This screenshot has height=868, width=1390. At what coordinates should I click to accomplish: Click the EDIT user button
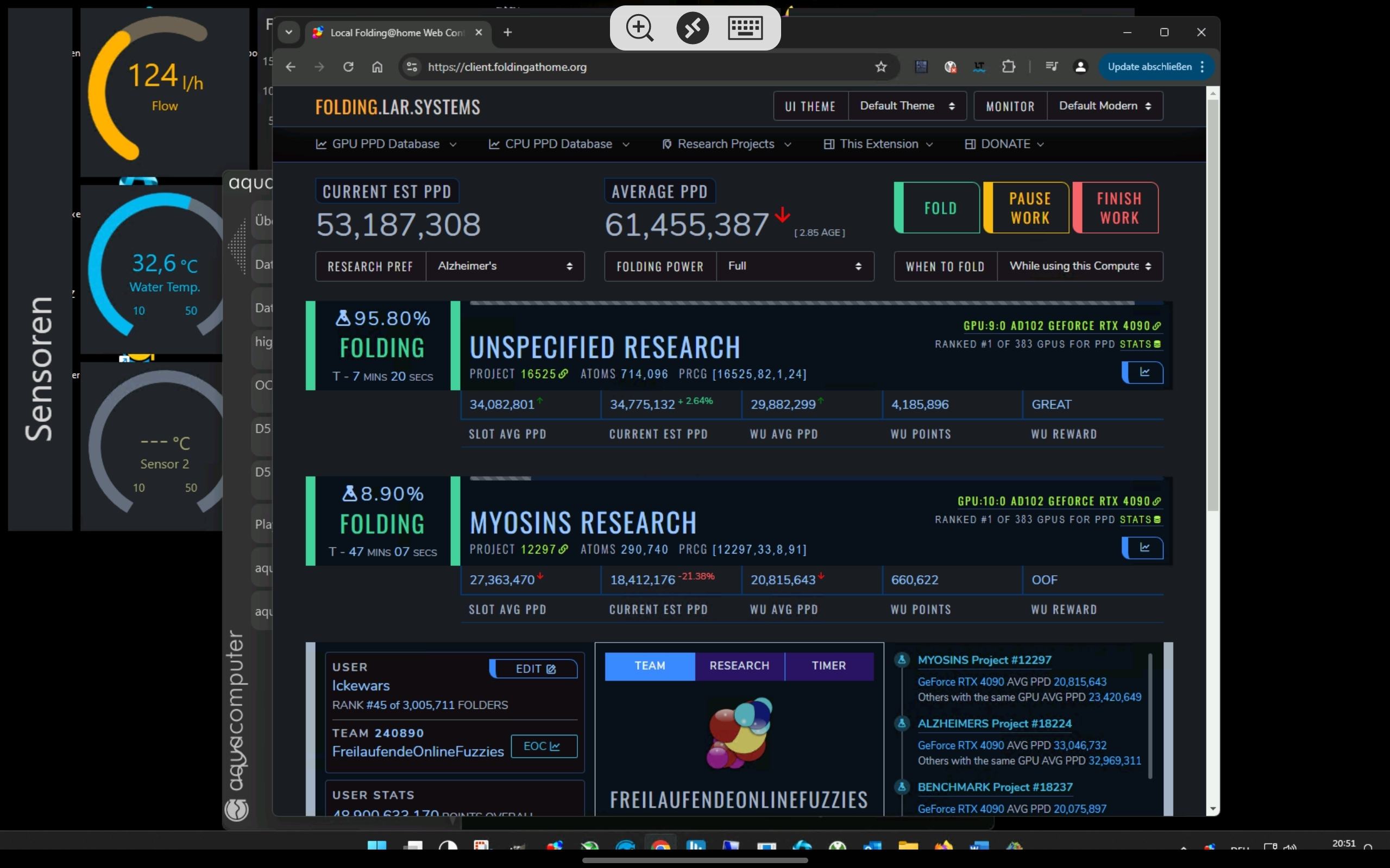point(534,669)
